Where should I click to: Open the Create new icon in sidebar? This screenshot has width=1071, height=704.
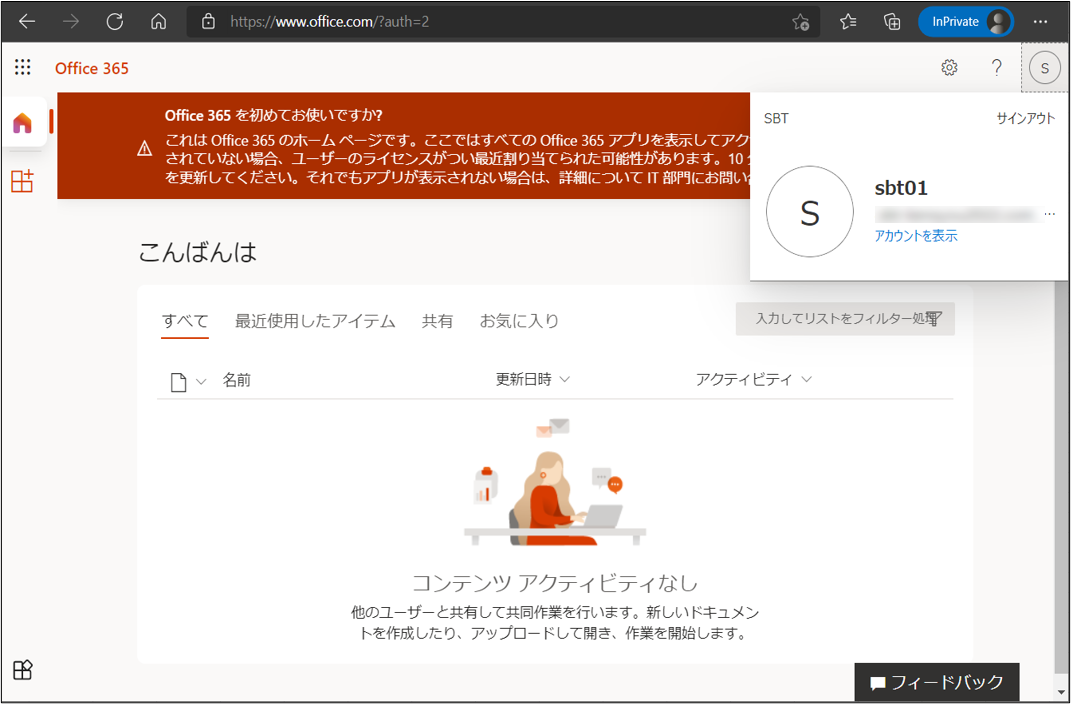tap(22, 181)
